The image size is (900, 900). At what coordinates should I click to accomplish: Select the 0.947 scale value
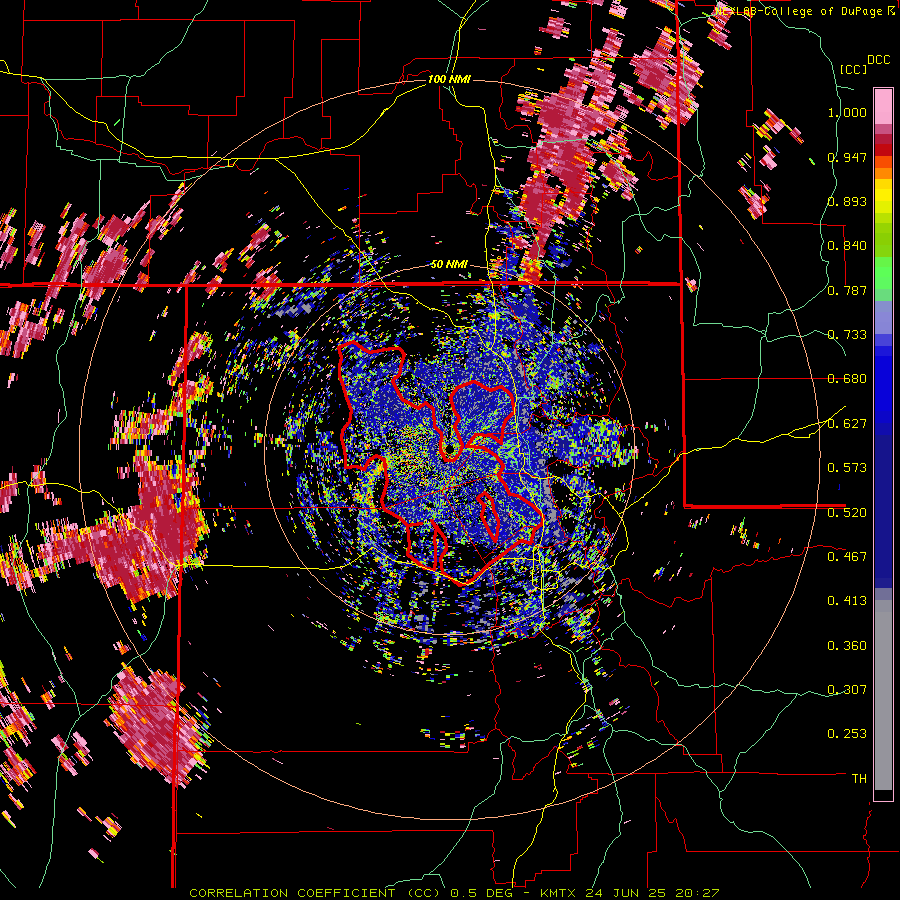pos(847,157)
